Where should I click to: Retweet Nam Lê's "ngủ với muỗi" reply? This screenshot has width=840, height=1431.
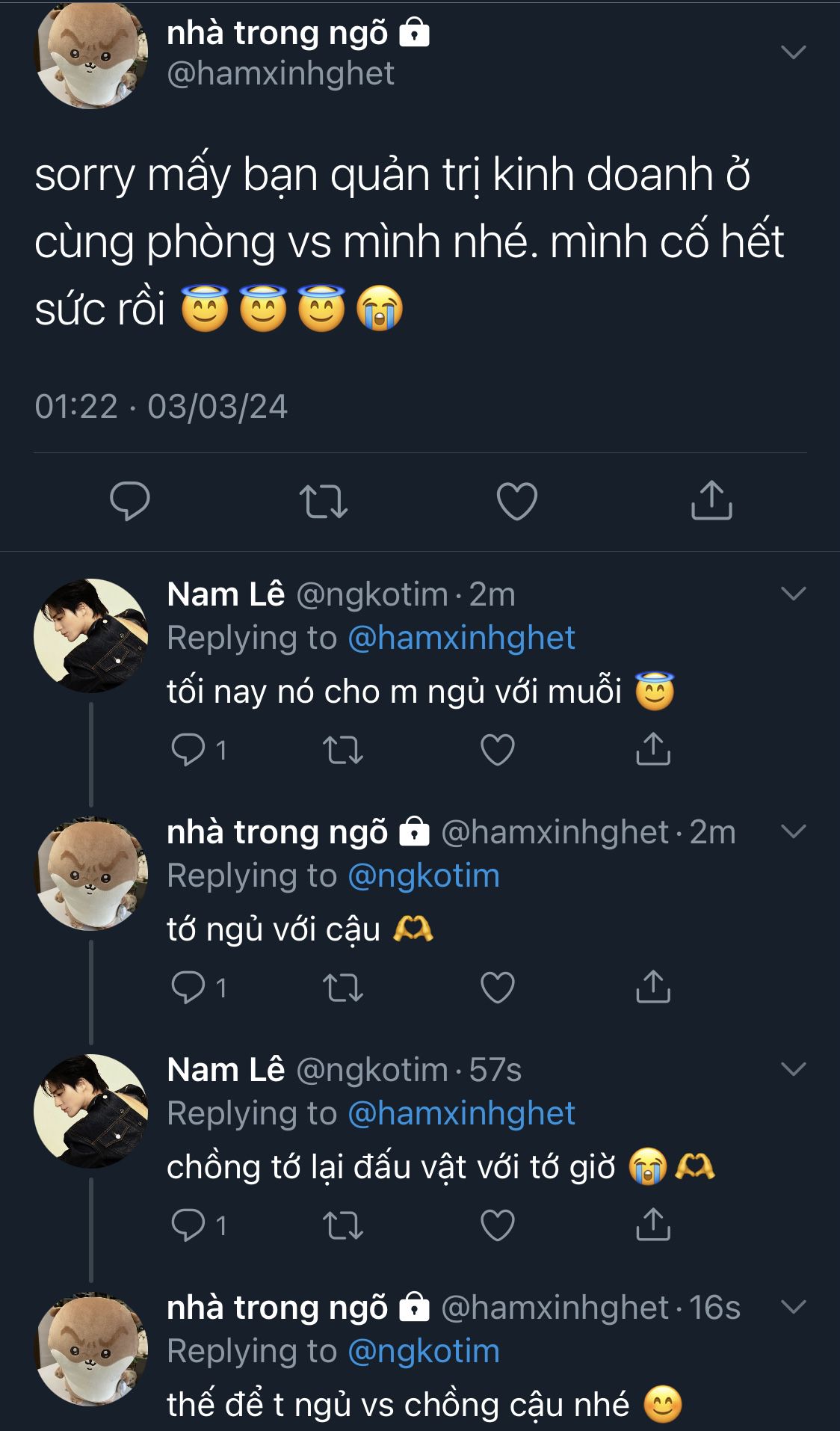click(343, 750)
